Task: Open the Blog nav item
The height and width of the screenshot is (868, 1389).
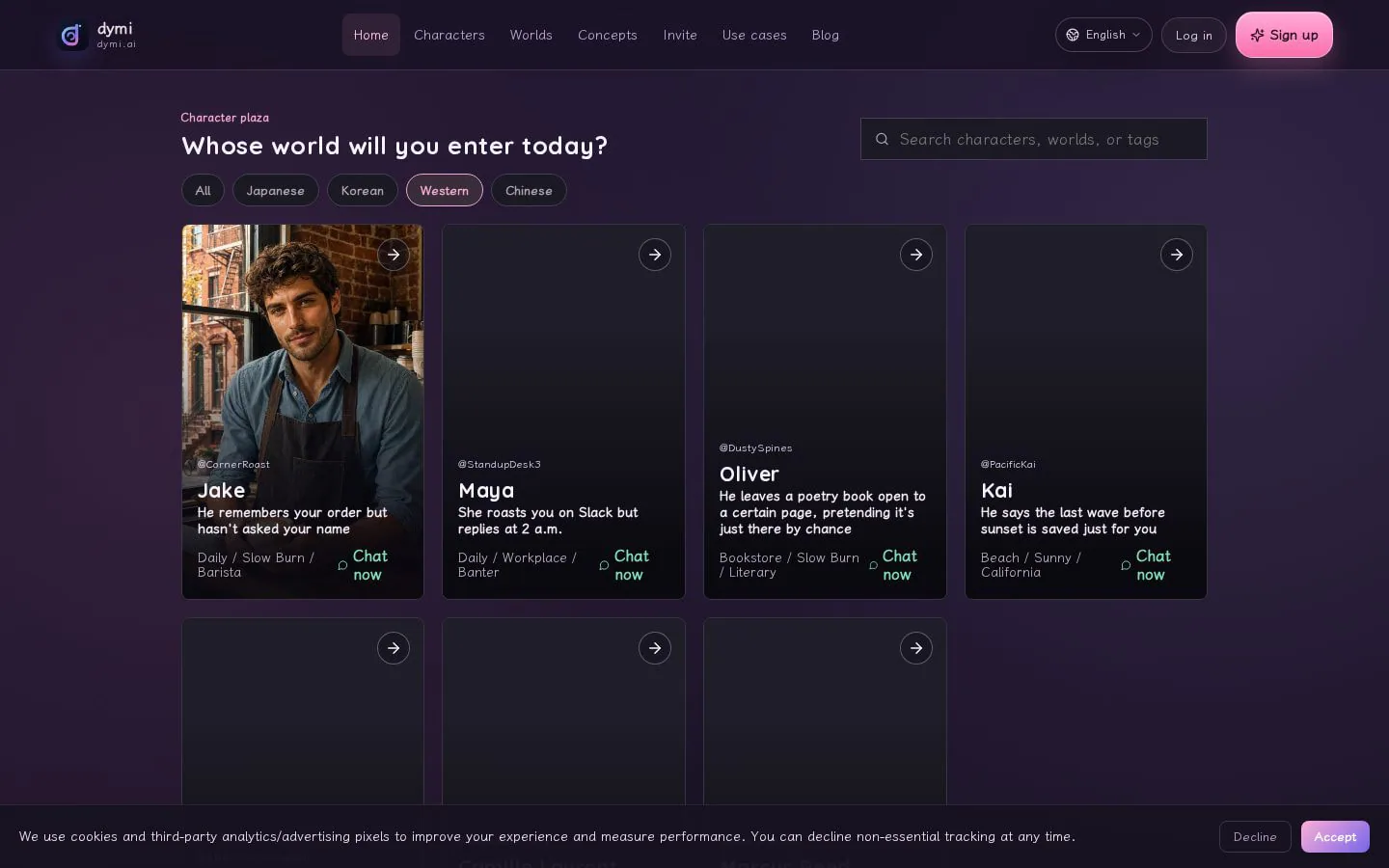Action: (826, 35)
